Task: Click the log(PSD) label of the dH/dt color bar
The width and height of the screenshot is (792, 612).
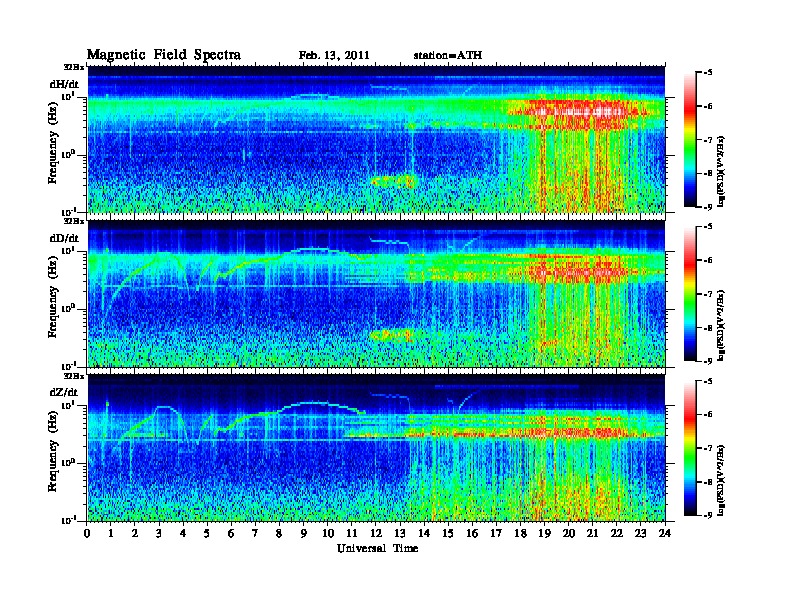Action: [722, 171]
